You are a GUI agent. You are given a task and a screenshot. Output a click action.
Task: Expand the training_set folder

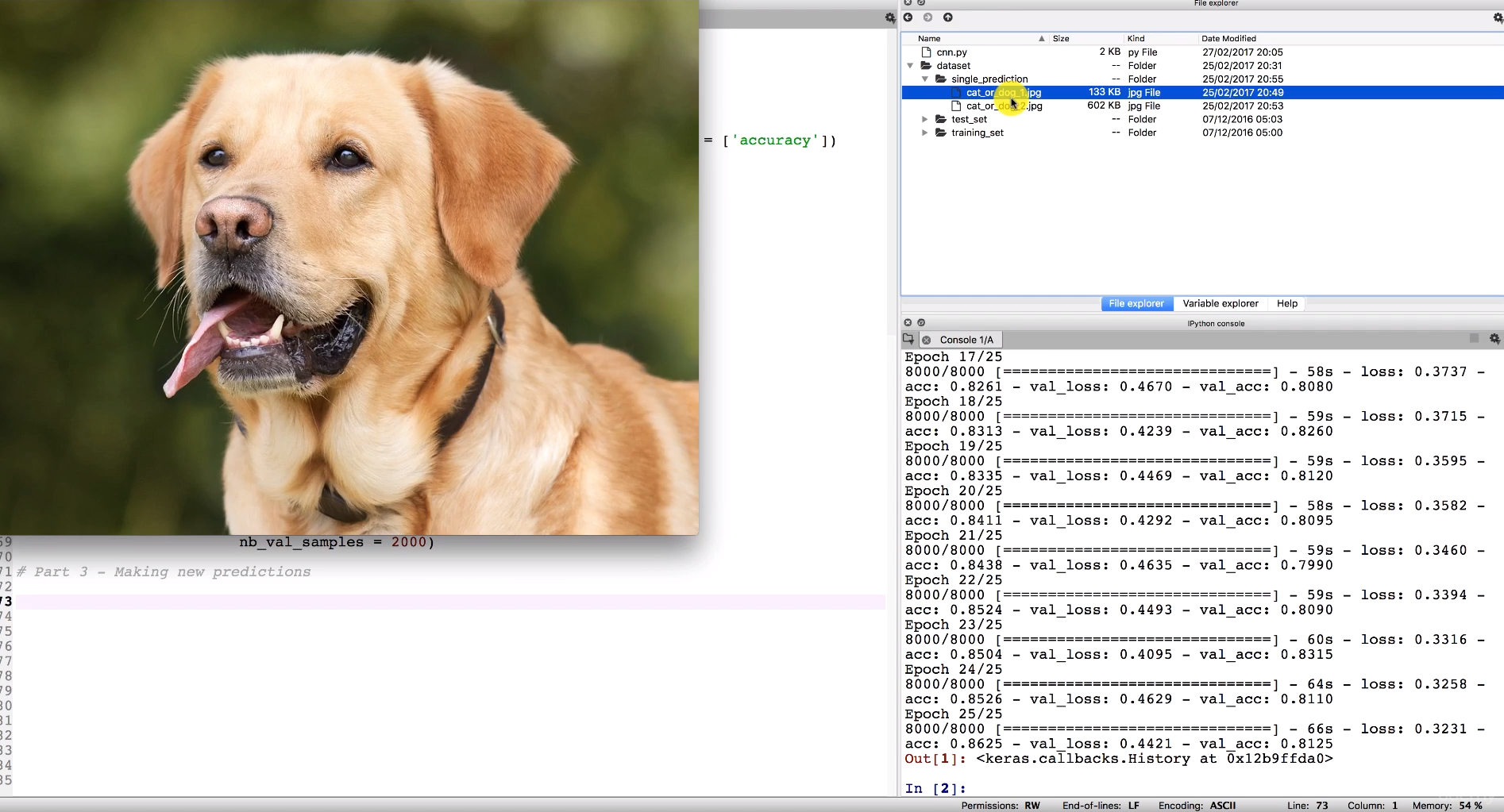pyautogui.click(x=925, y=133)
